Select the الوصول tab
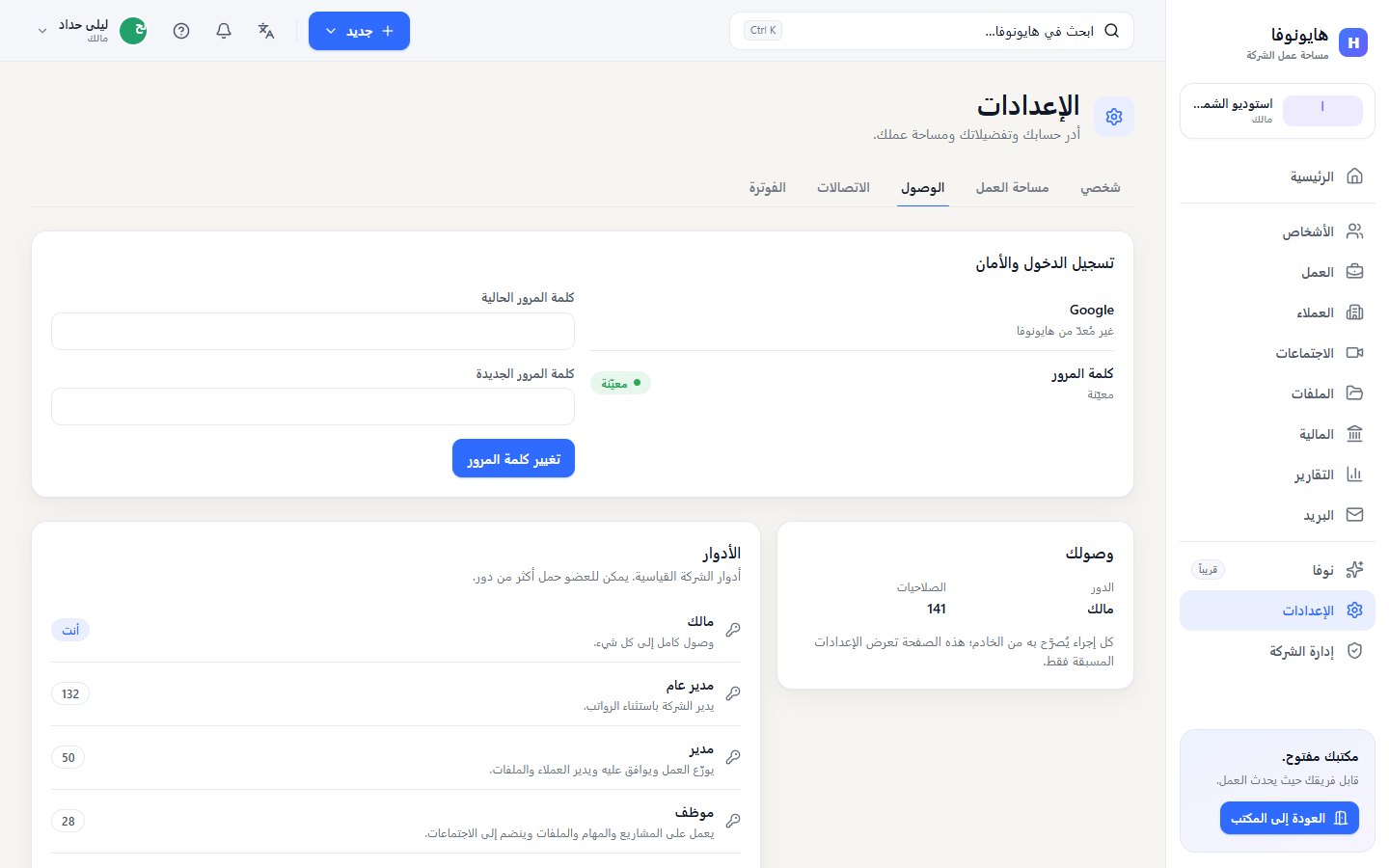Screen dimensions: 1389x868 (x=923, y=188)
